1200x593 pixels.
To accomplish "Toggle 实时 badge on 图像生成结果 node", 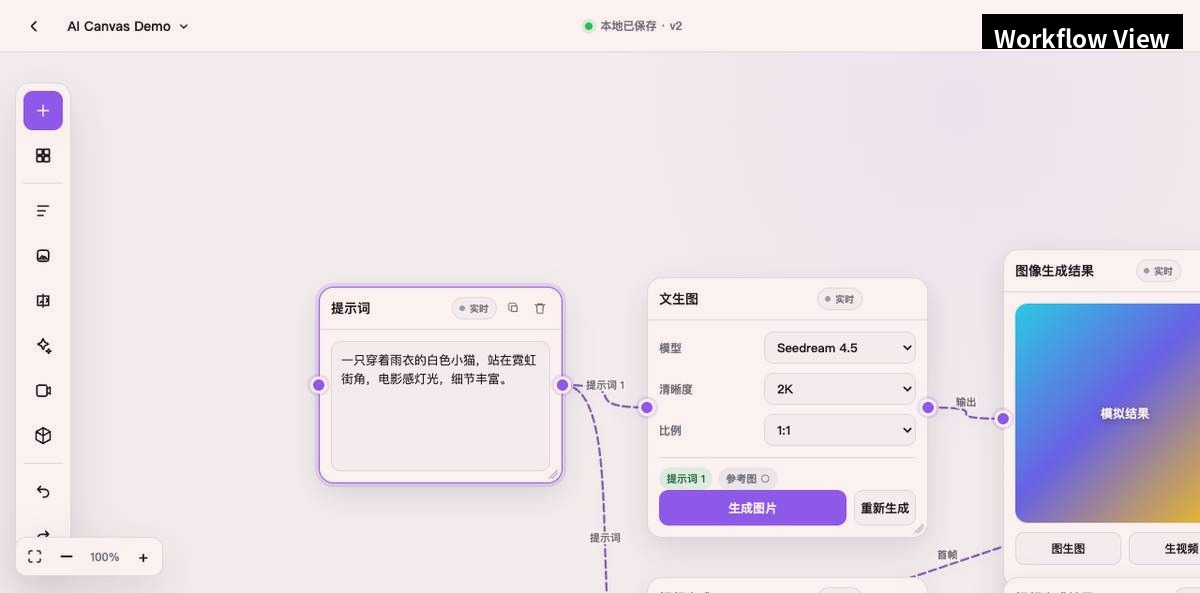I will pos(1159,271).
